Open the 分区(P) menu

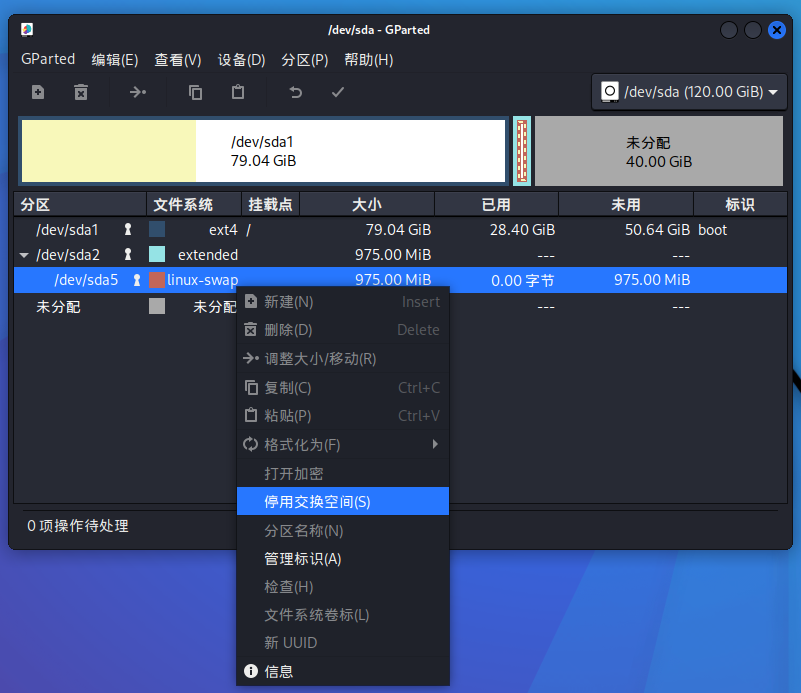[x=305, y=60]
